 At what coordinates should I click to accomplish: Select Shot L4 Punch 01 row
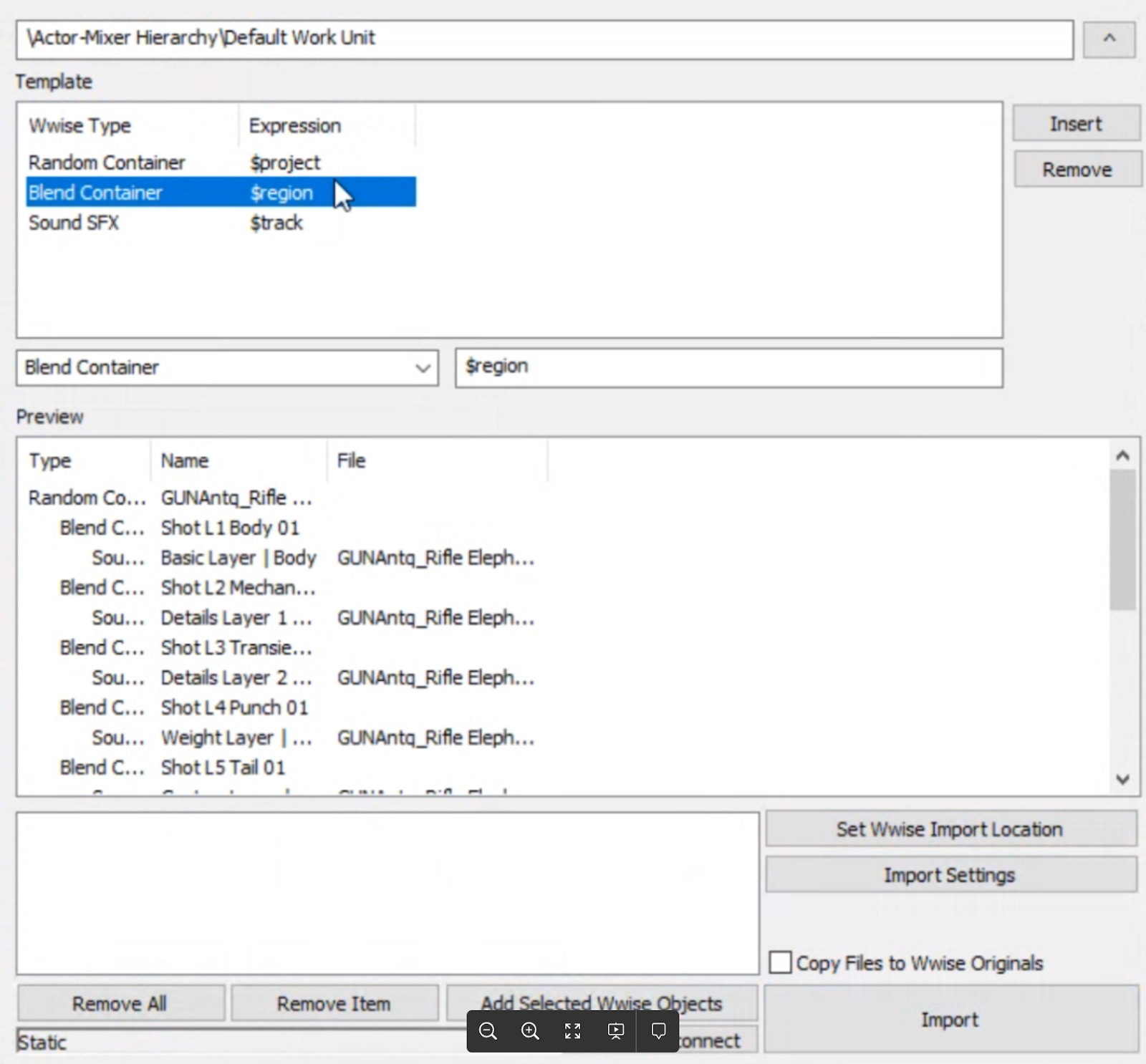tap(286, 707)
